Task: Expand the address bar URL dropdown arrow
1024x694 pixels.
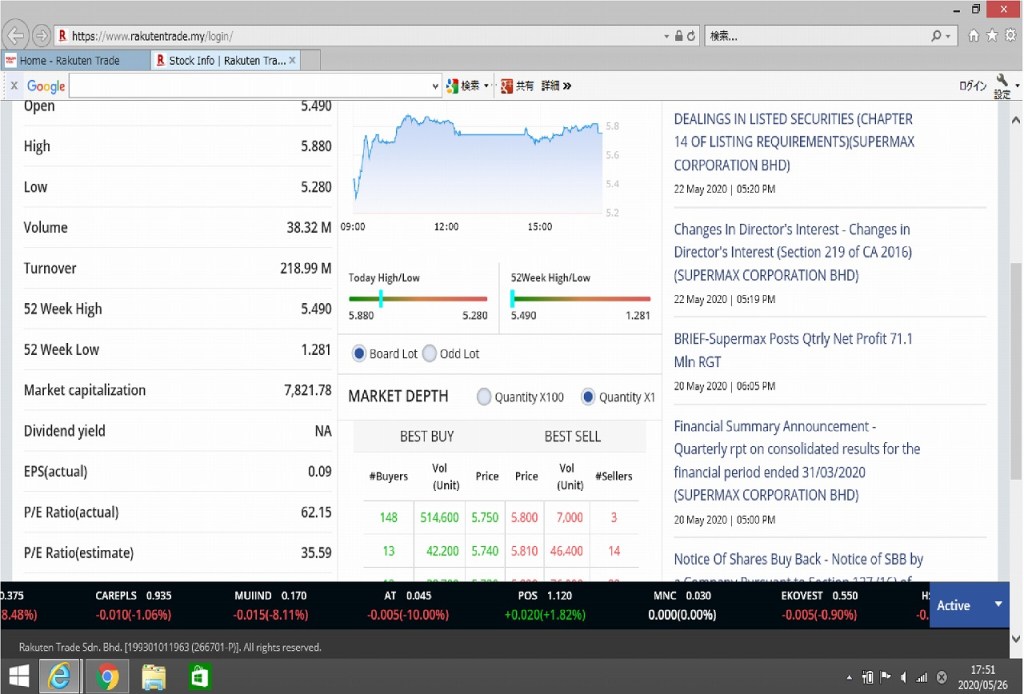Action: 667,36
